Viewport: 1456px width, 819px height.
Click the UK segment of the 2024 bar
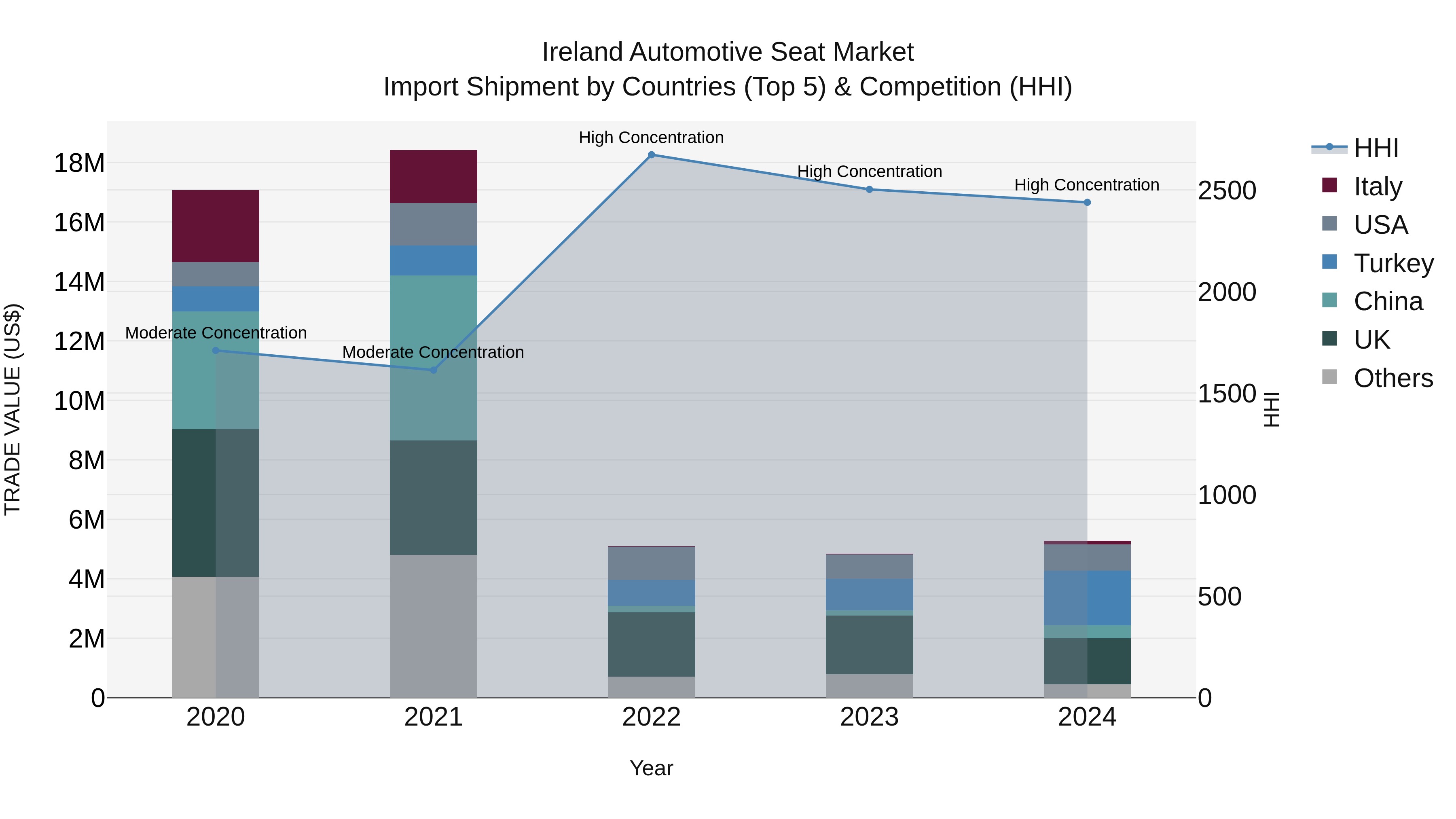[1087, 662]
